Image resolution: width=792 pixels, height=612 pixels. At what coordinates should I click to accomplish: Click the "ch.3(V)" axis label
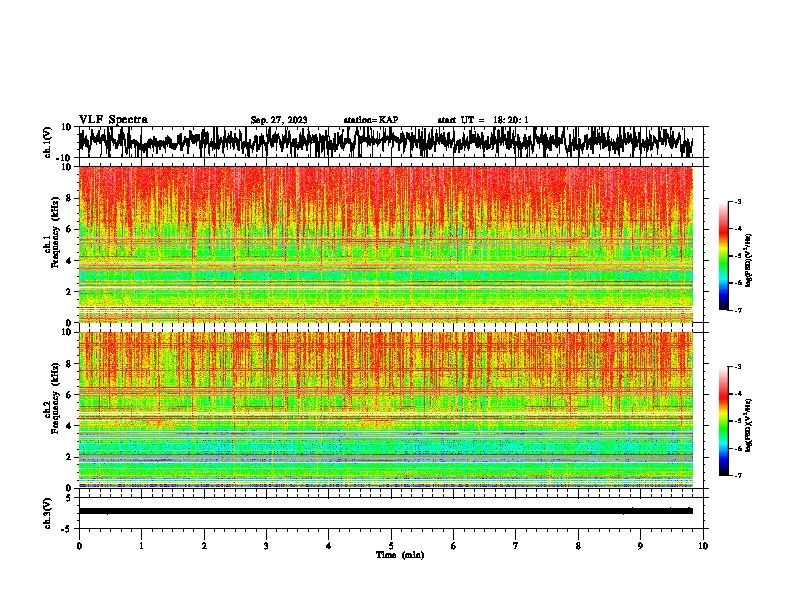(x=48, y=513)
